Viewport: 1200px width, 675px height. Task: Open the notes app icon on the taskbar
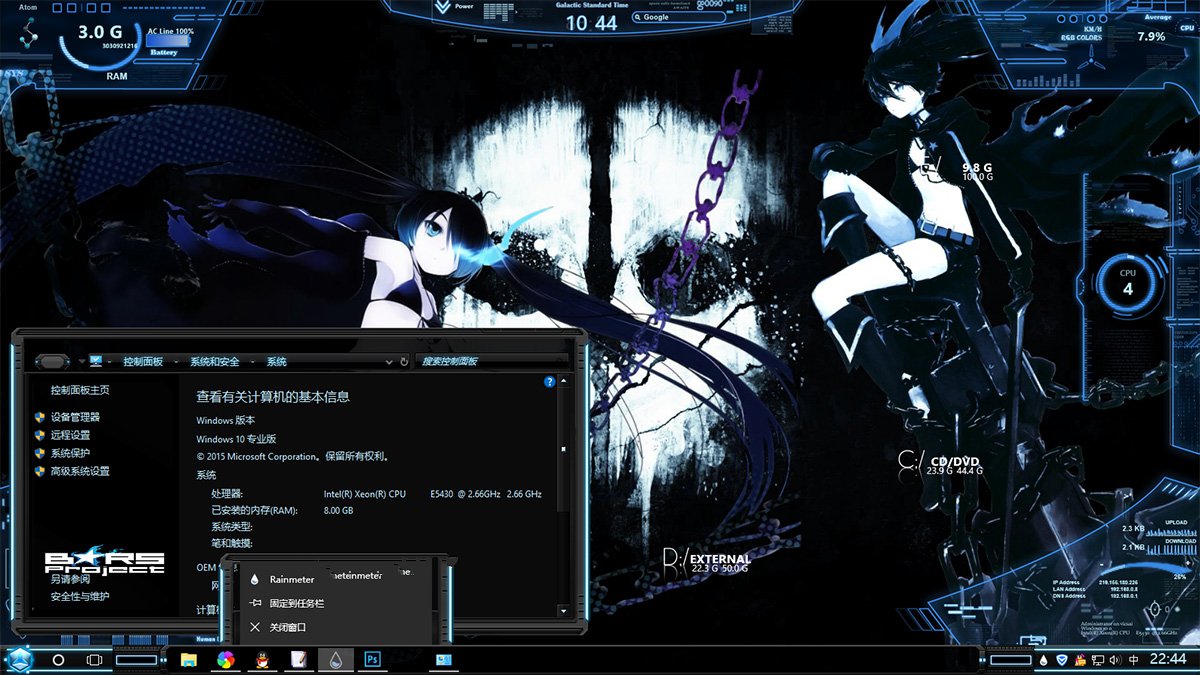[x=297, y=660]
